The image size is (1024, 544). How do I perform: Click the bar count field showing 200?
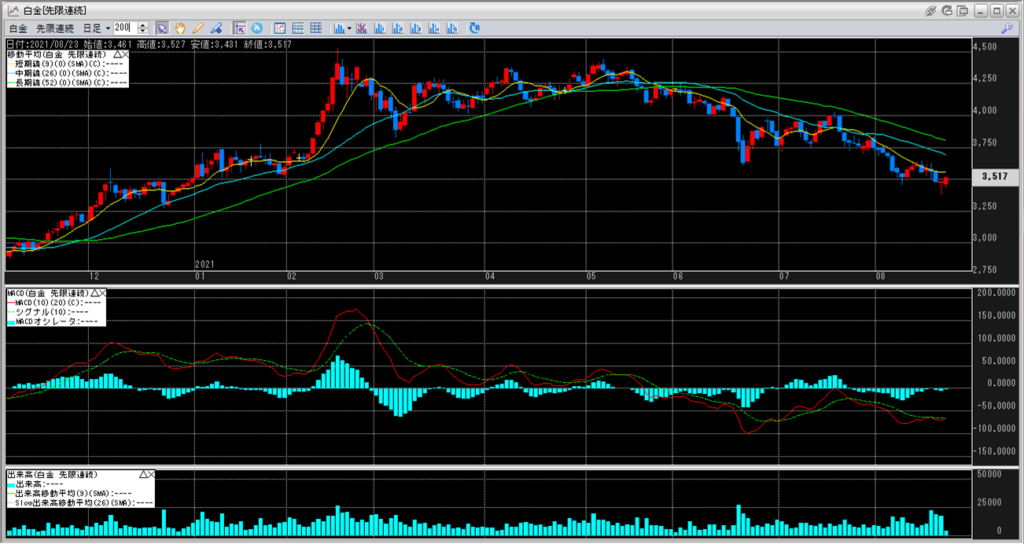tap(125, 28)
